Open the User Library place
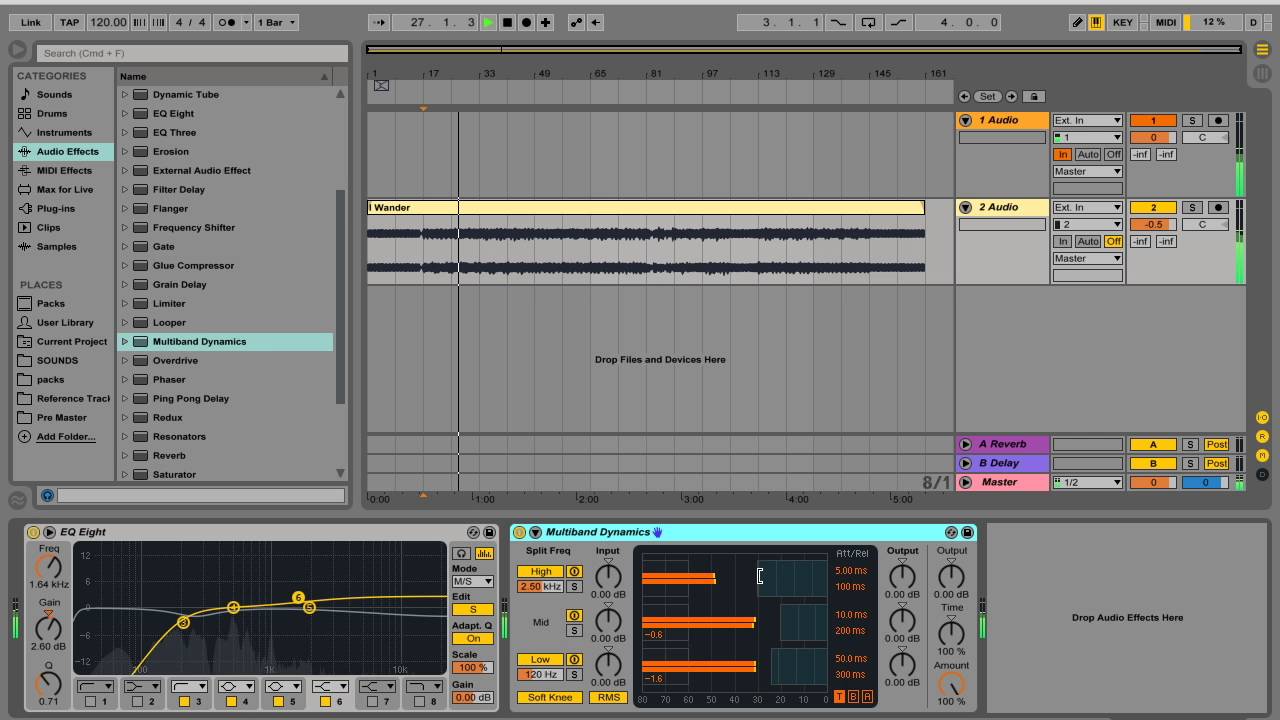This screenshot has width=1280, height=720. (x=65, y=322)
